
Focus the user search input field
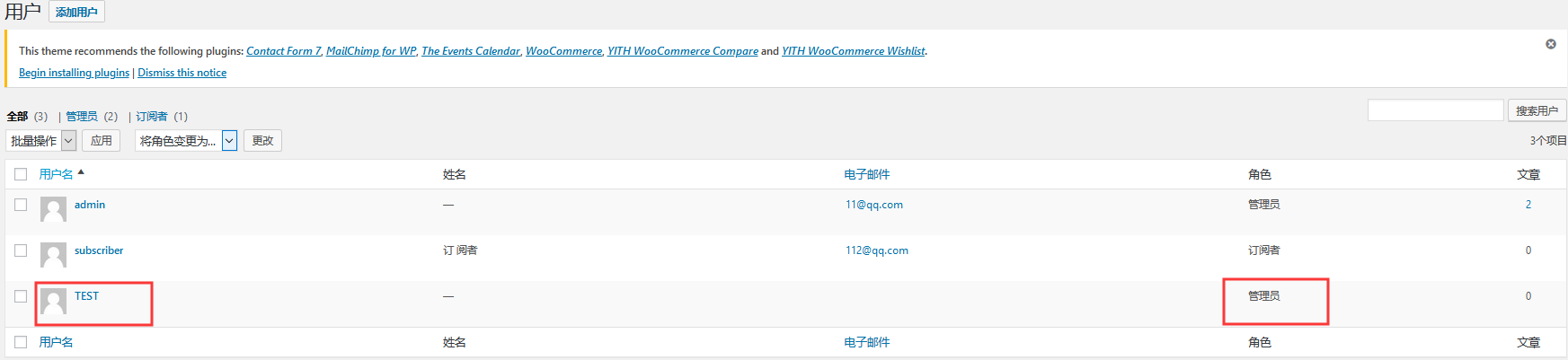(x=1435, y=110)
